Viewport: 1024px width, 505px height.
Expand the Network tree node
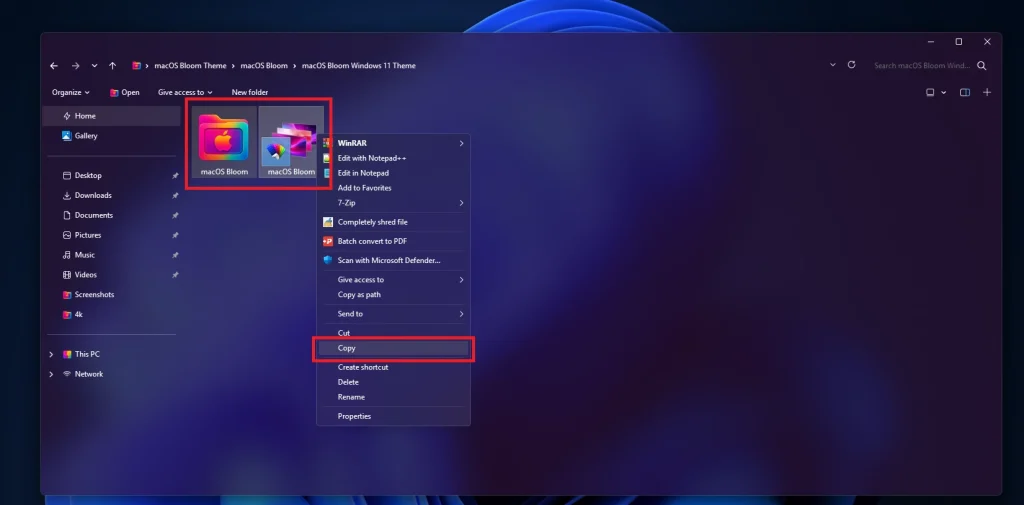click(51, 374)
